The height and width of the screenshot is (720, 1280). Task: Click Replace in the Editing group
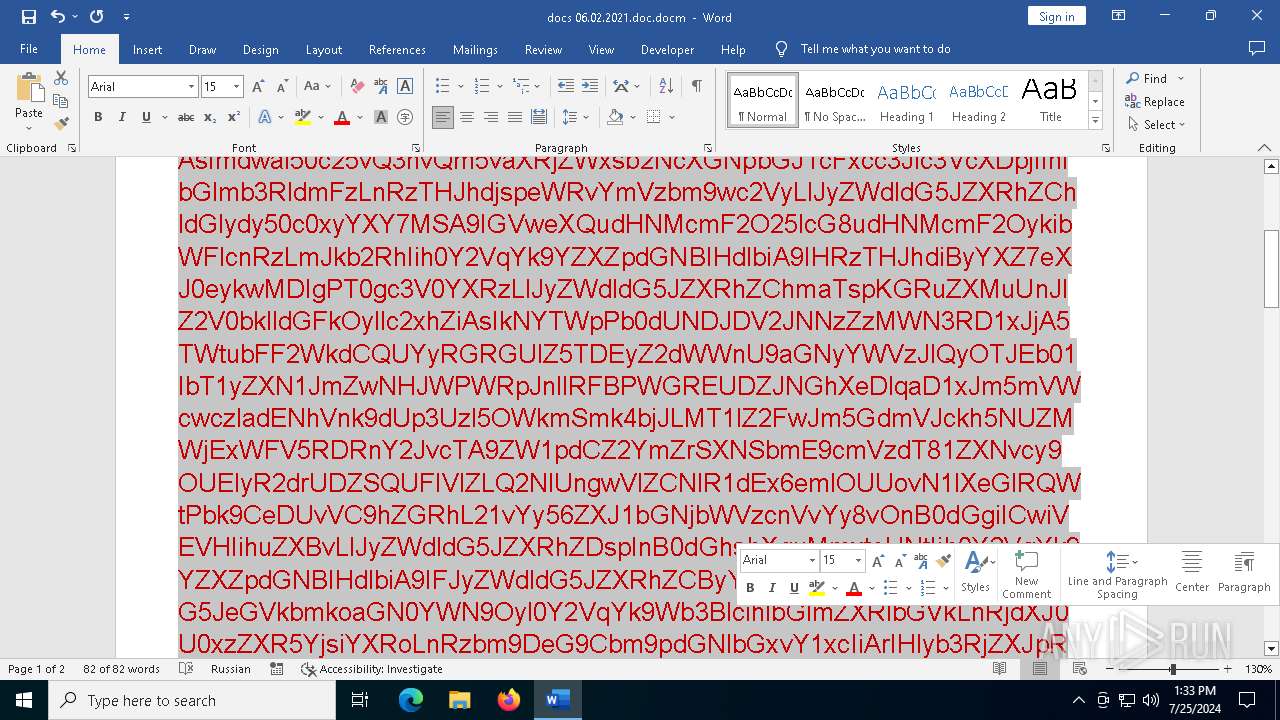1155,102
